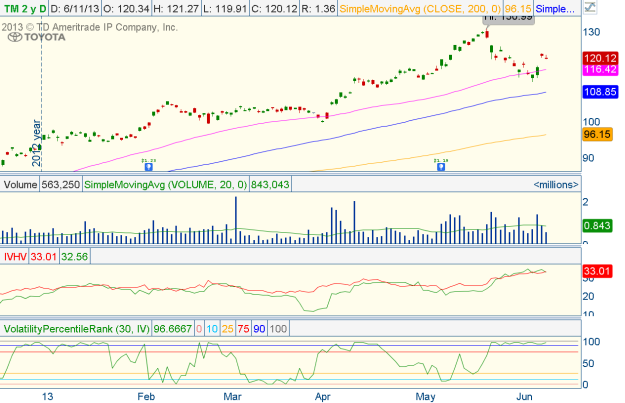Click the truncated blue Simple... study label
This screenshot has height=403, width=625.
pyautogui.click(x=555, y=8)
